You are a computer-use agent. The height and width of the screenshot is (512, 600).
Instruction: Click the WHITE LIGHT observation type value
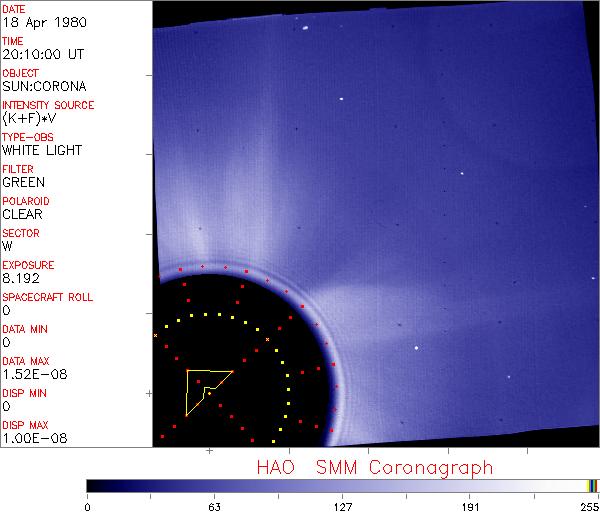click(x=42, y=150)
